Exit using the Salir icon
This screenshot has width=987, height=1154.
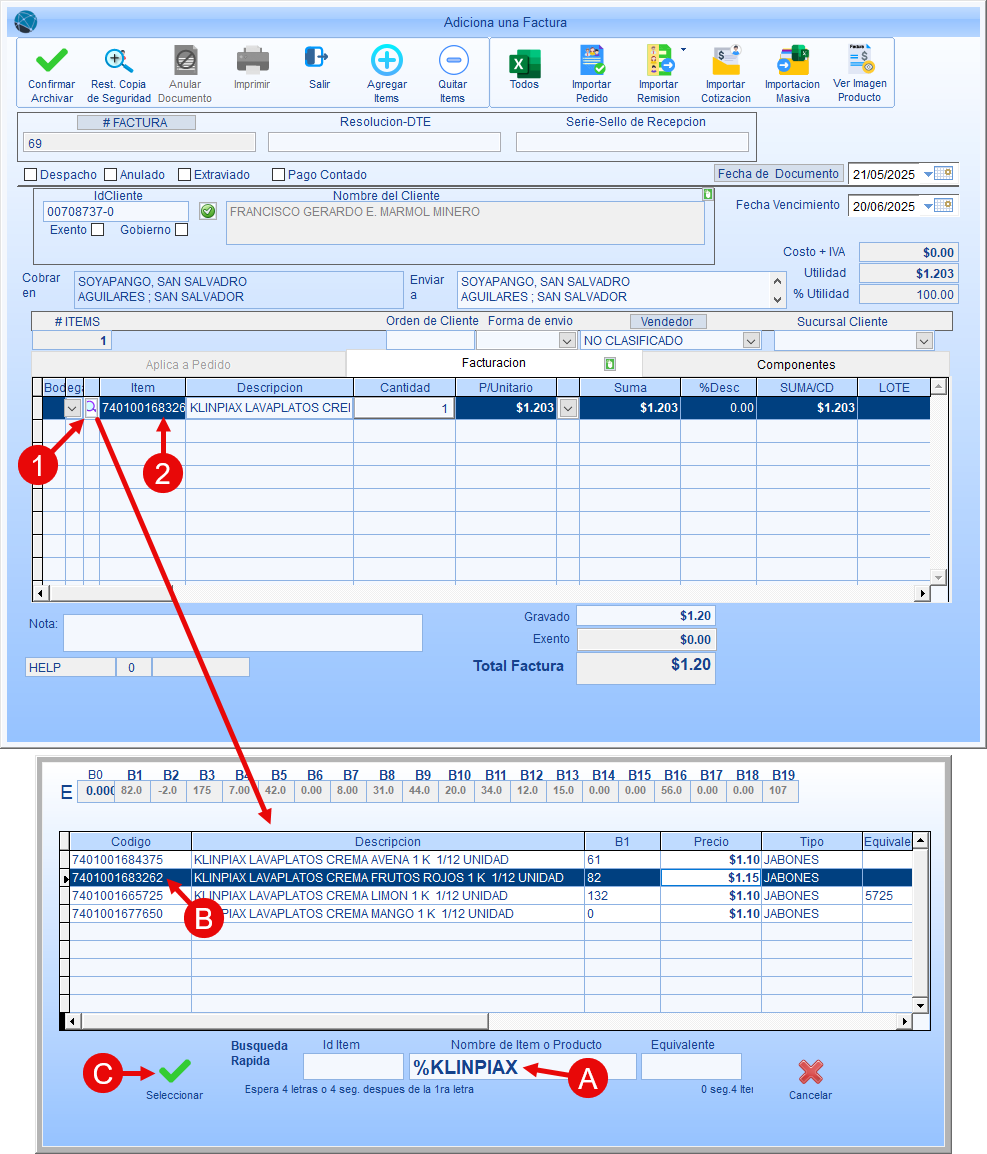[x=316, y=57]
